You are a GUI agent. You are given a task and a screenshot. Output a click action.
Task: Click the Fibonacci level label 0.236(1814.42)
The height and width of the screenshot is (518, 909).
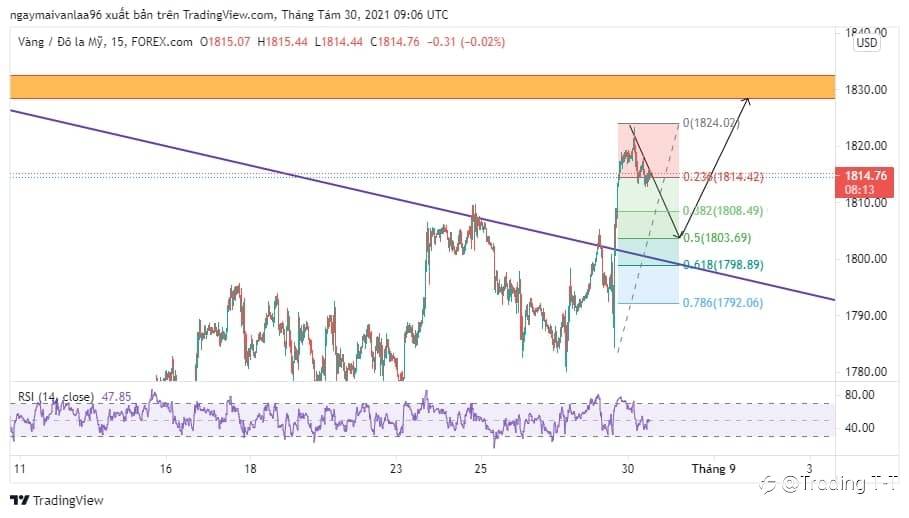(x=723, y=177)
